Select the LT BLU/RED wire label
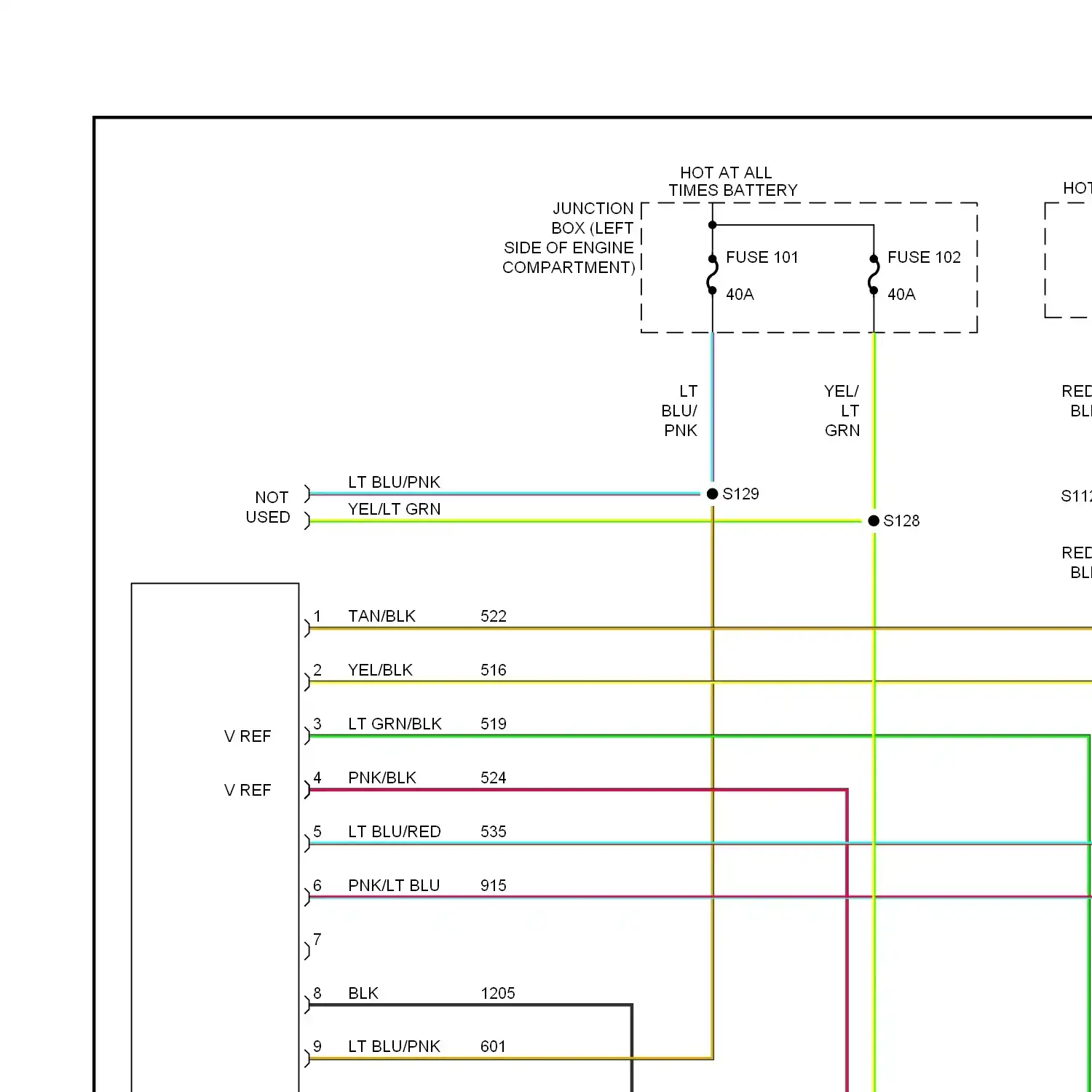This screenshot has width=1092, height=1092. click(x=395, y=832)
